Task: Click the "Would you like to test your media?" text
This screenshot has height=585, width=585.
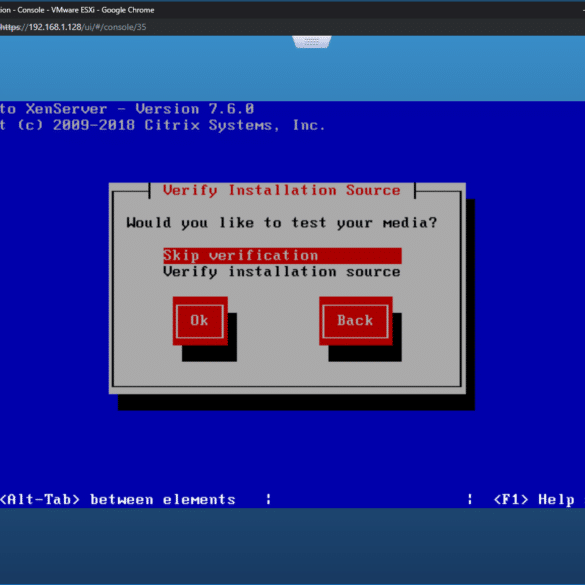Action: click(x=282, y=223)
